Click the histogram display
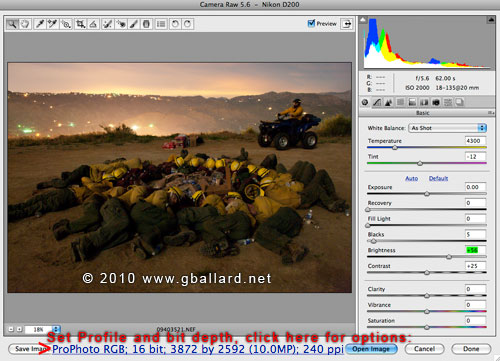This screenshot has width=500, height=361. 427,43
